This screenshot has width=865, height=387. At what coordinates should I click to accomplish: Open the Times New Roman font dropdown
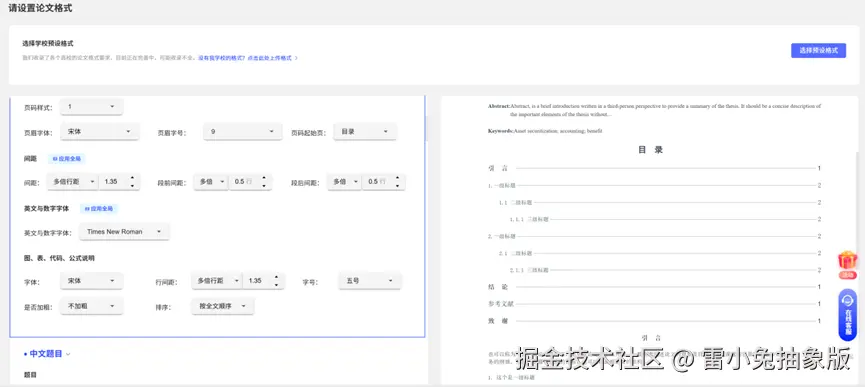(x=124, y=232)
